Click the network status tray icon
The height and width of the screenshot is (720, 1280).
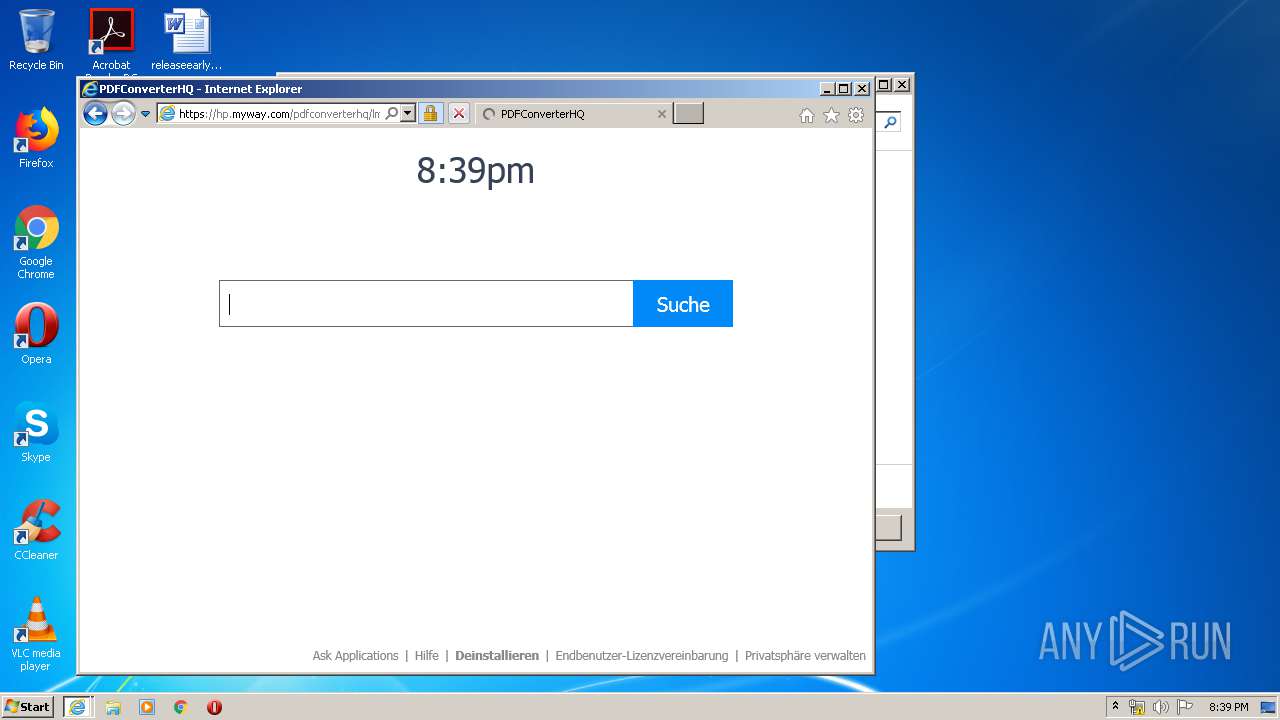tap(1137, 706)
